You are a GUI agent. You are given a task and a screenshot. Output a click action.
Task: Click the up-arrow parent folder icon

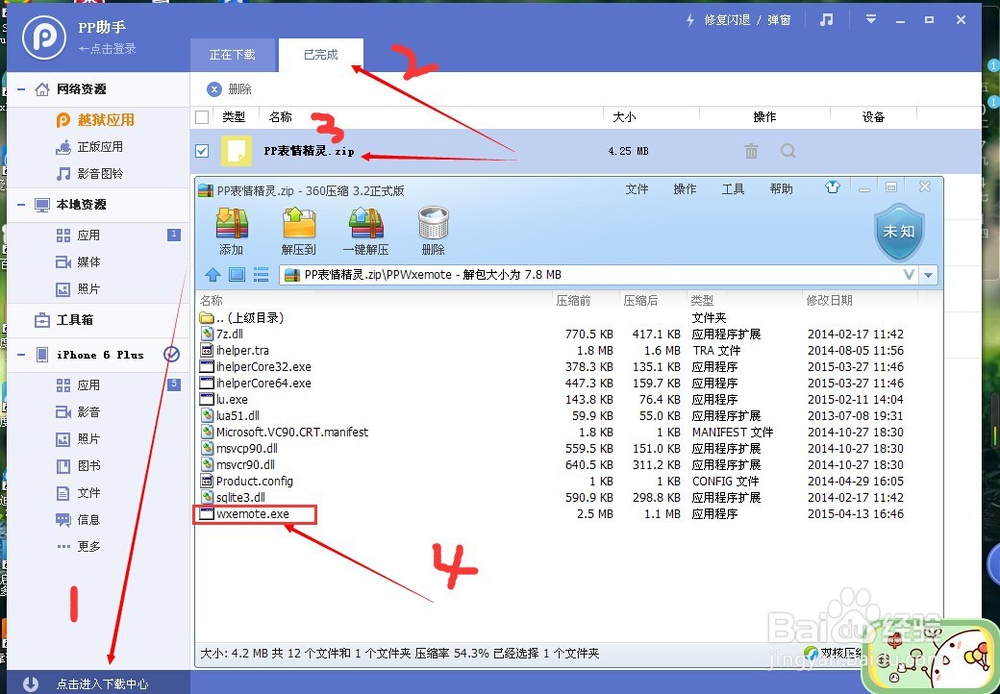click(x=213, y=275)
